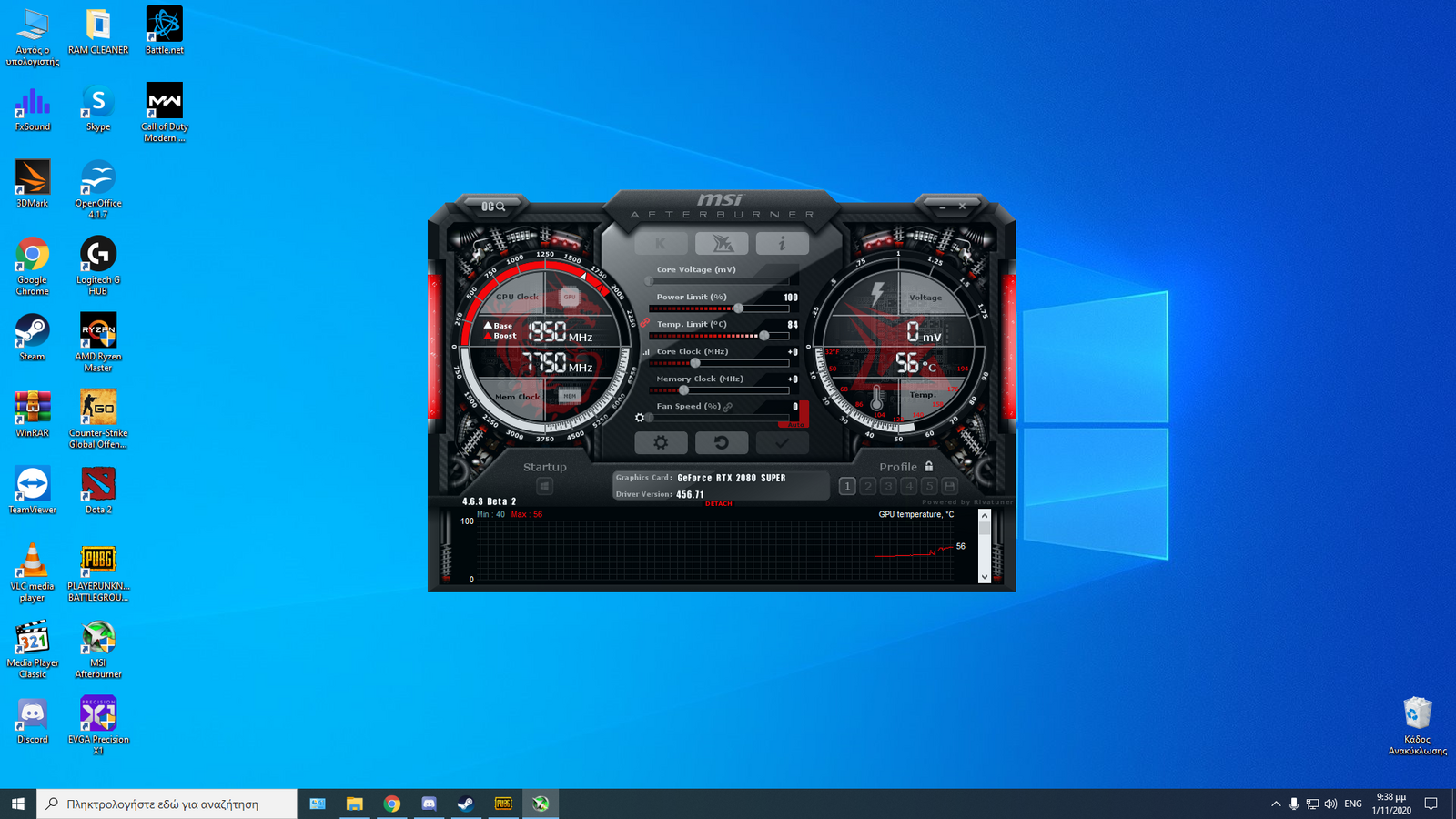
Task: Click the taskbar search box
Action: 167,804
